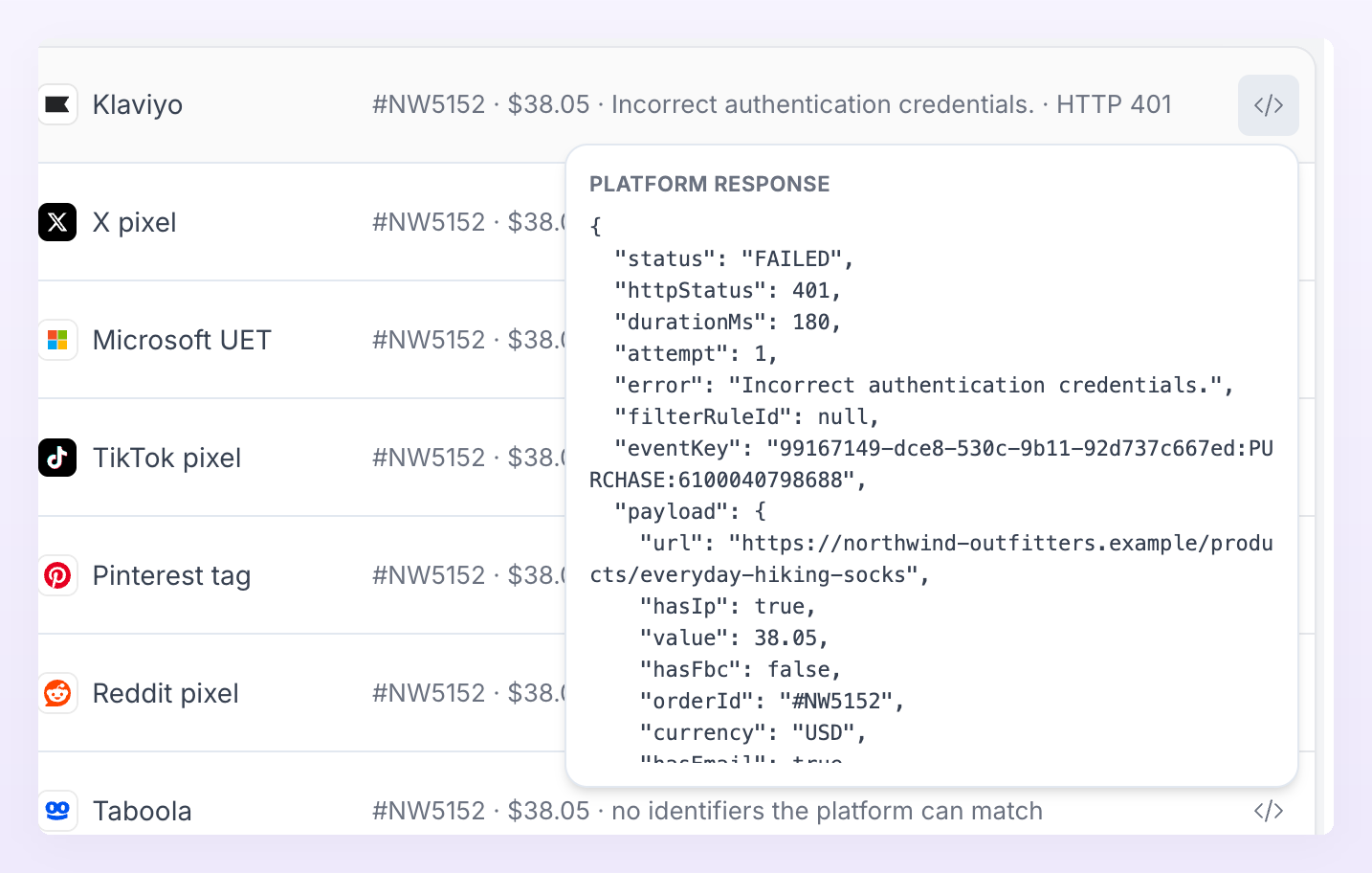Click the "hasIp": true line
Viewport: 1372px width, 873px height.
click(728, 606)
